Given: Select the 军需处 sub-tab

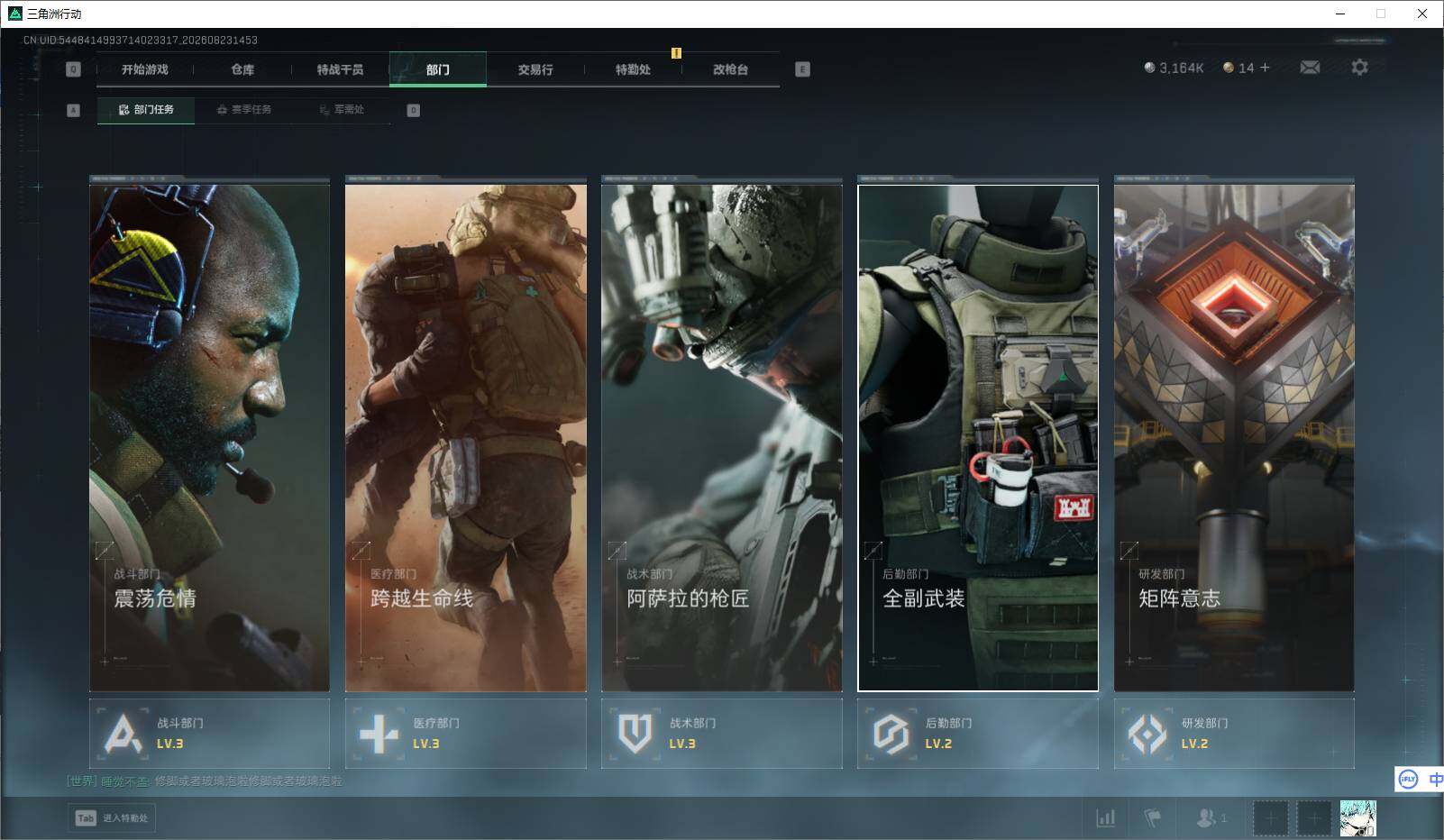Looking at the screenshot, I should (x=342, y=110).
